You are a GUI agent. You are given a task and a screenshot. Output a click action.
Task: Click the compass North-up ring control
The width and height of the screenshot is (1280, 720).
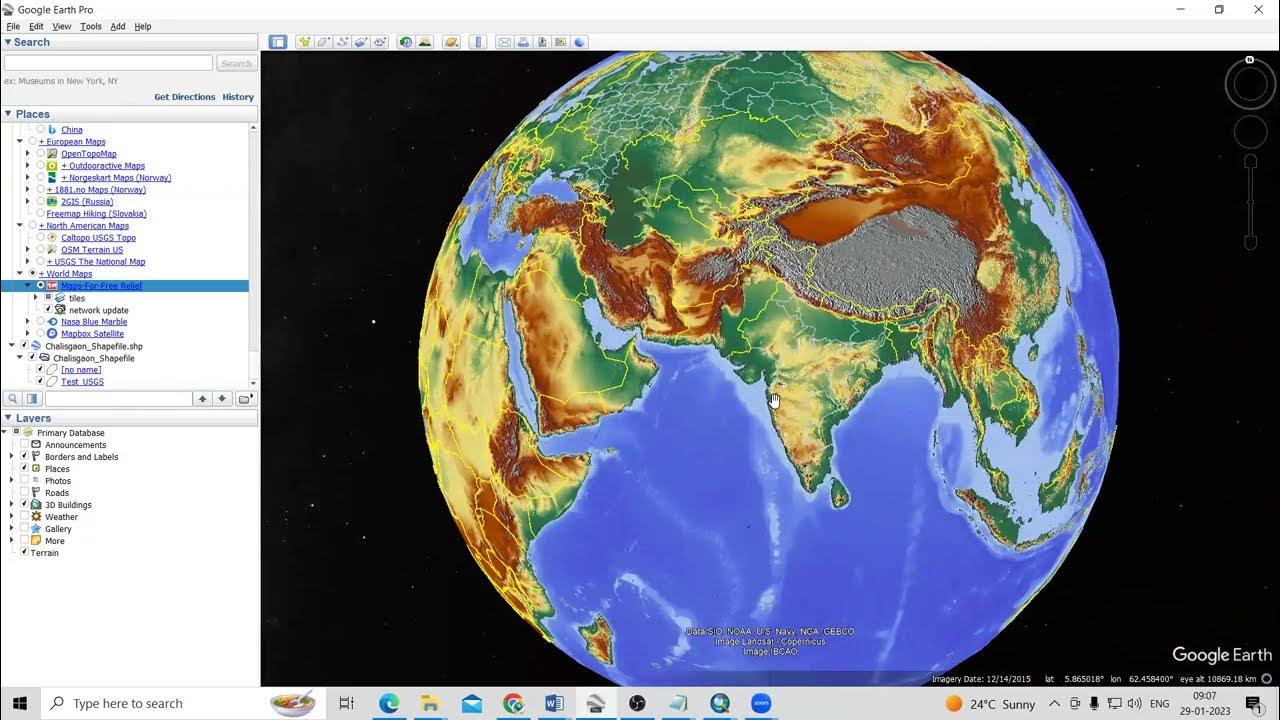point(1250,85)
